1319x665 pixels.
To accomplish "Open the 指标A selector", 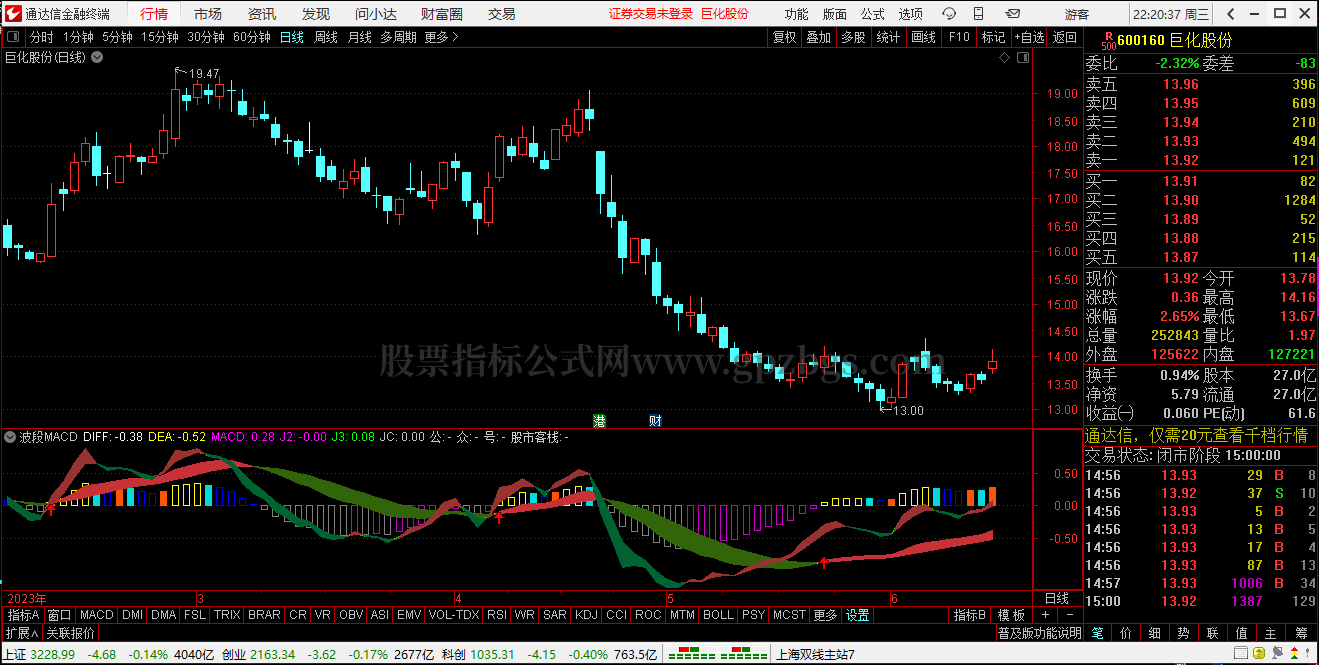I will tap(23, 615).
